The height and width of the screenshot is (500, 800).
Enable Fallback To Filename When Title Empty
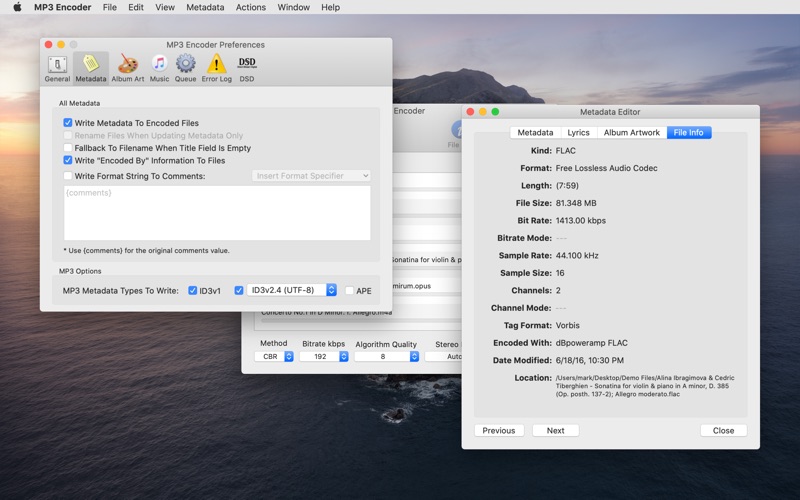68,147
